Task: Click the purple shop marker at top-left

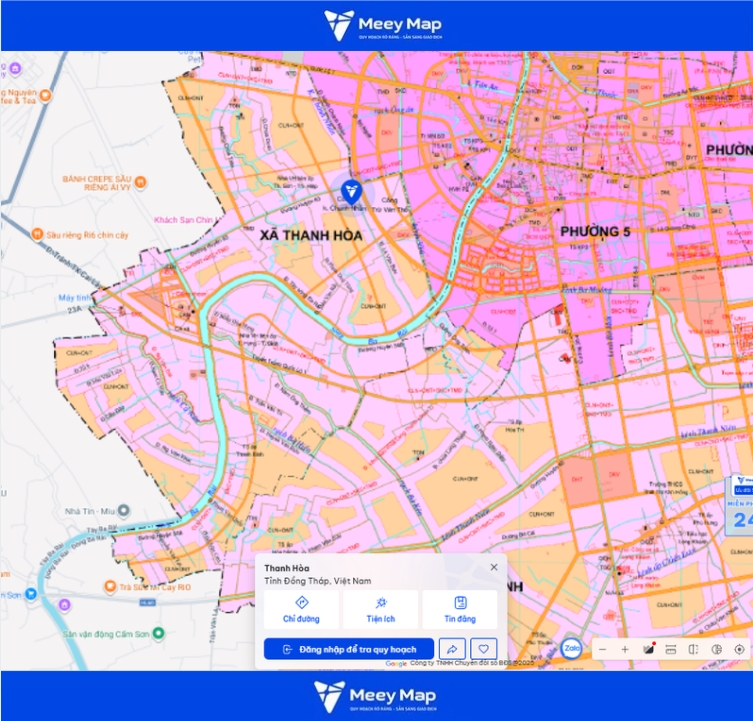Action: tap(15, 69)
